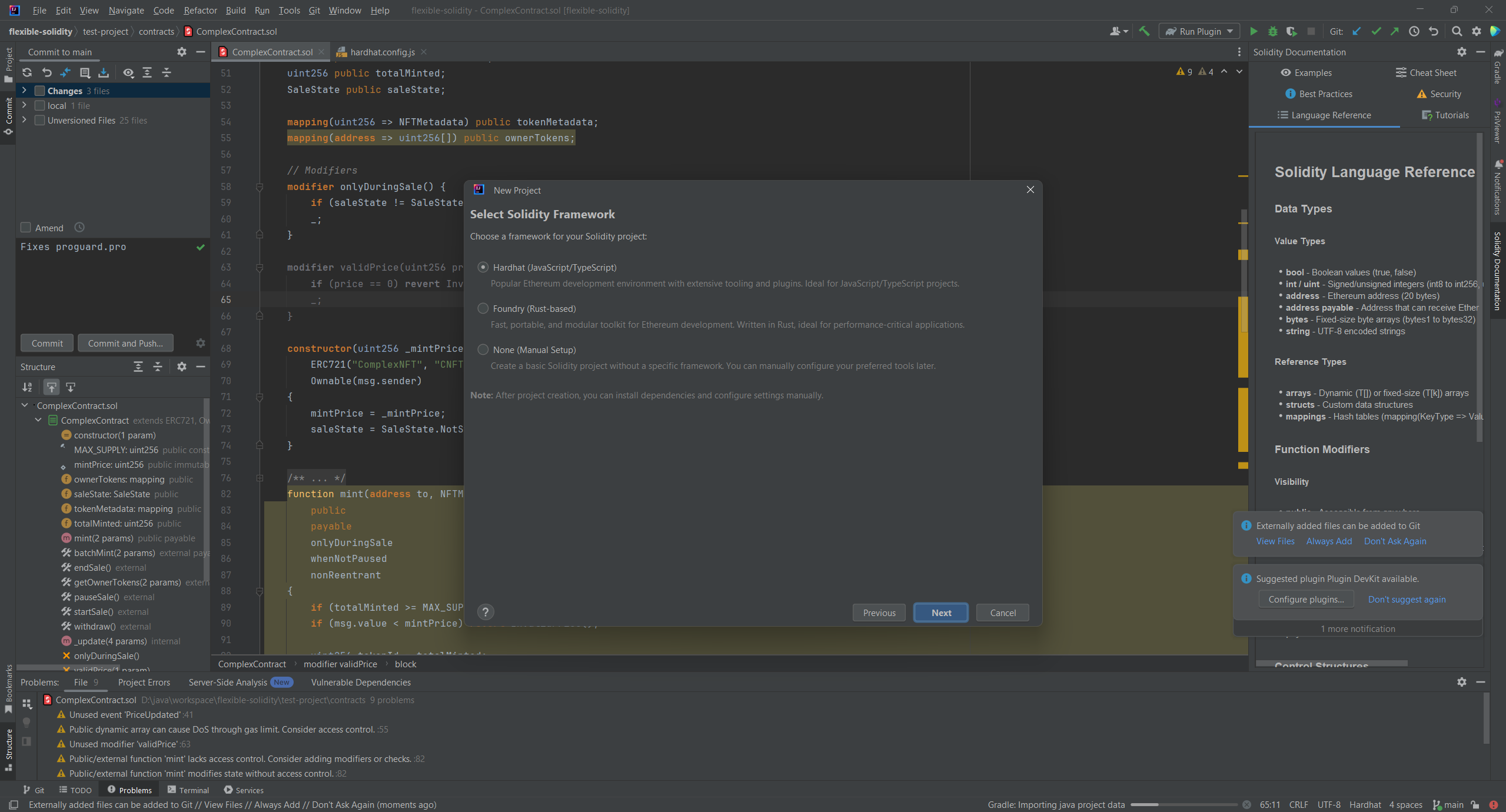Click the help question mark in dialog
This screenshot has height=812, width=1506.
486,612
